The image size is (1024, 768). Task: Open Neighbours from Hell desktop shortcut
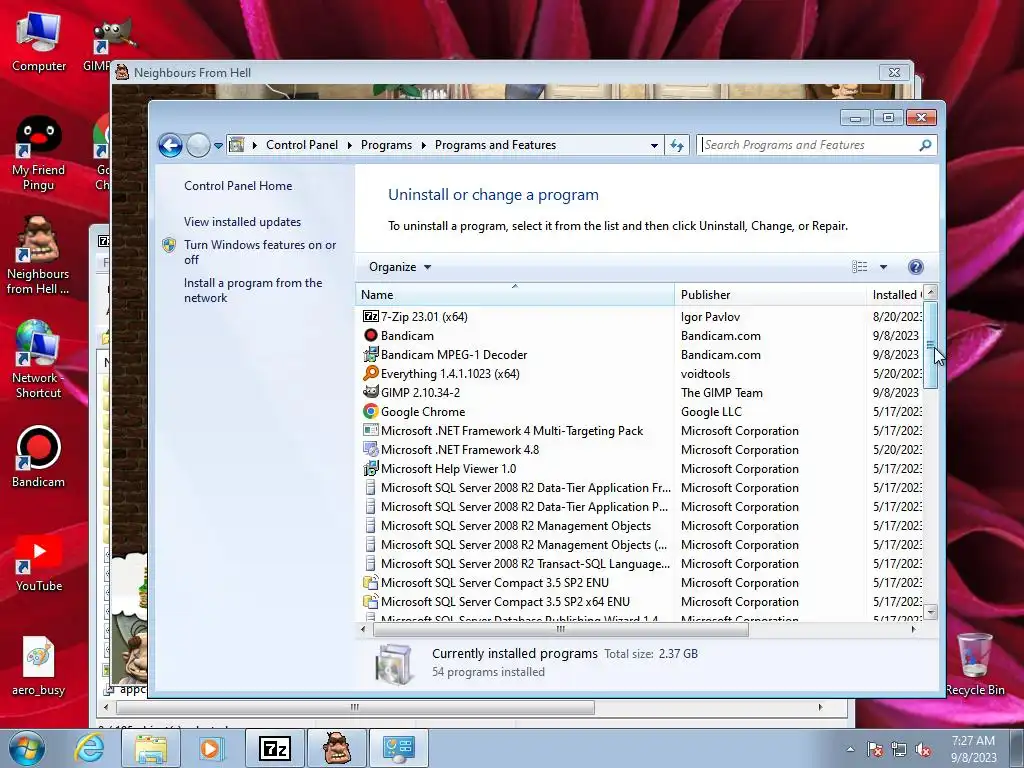(x=38, y=255)
